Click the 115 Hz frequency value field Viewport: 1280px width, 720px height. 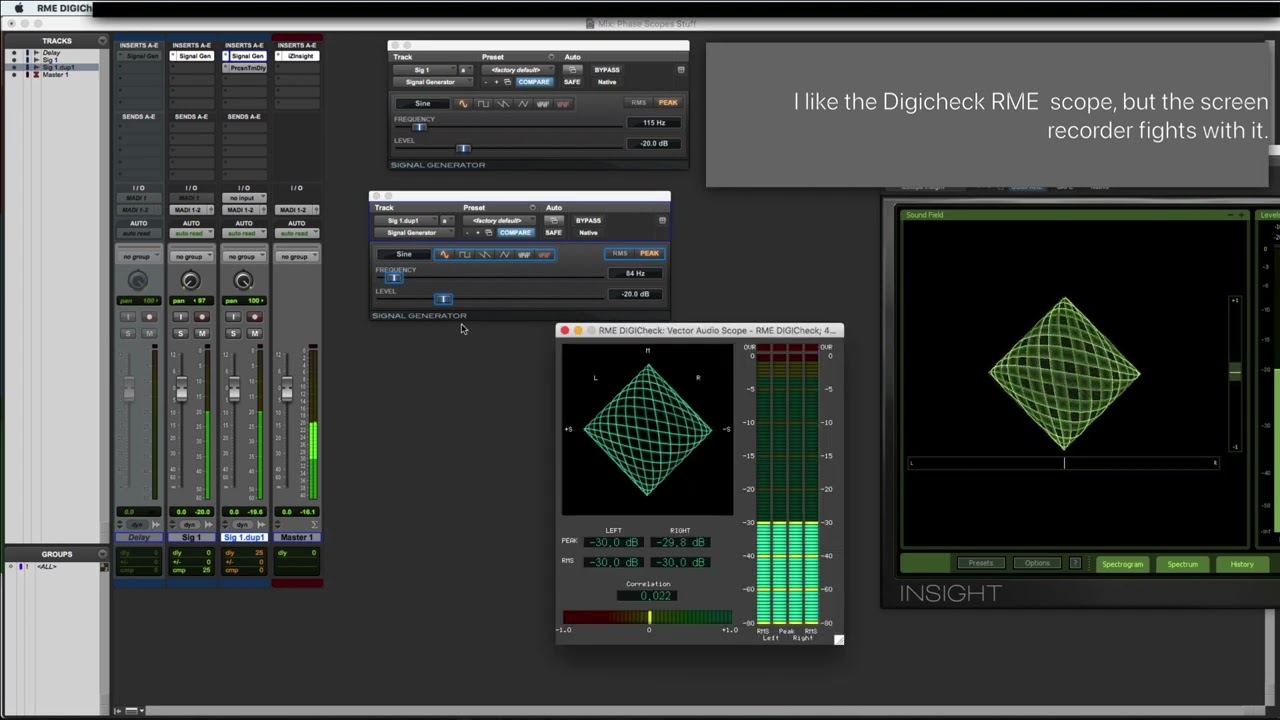coord(654,123)
